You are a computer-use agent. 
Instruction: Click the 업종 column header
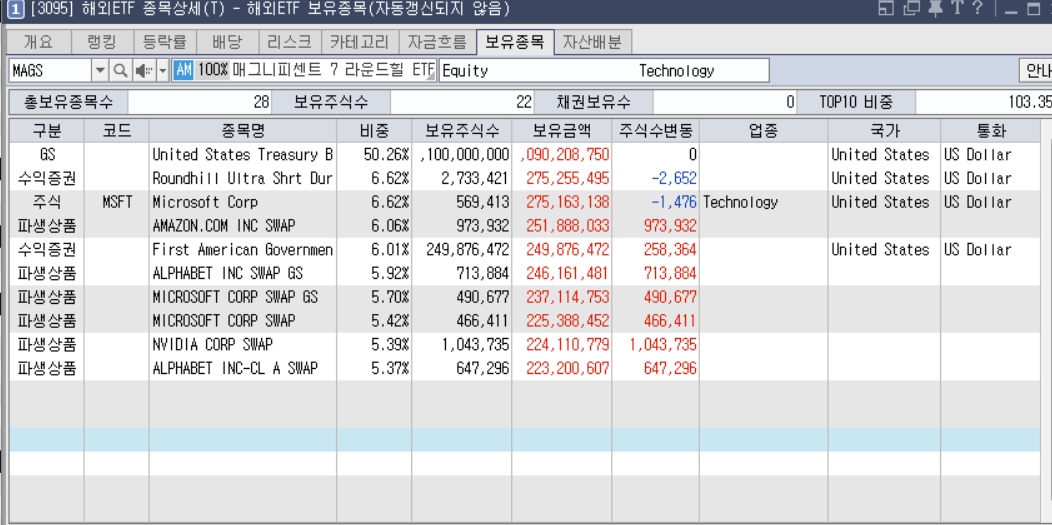click(764, 131)
